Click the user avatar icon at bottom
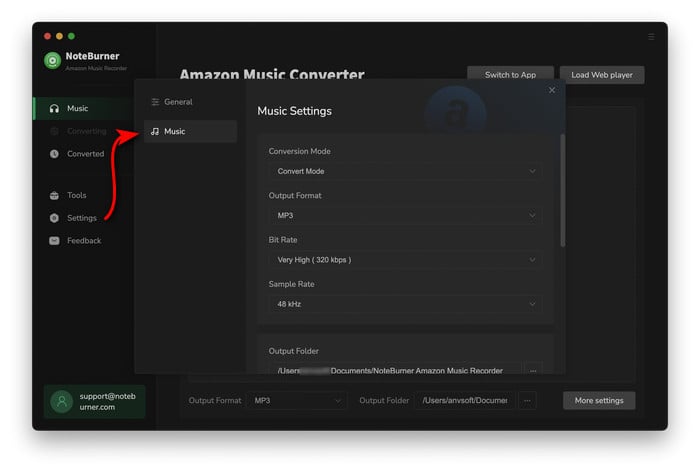 click(61, 401)
